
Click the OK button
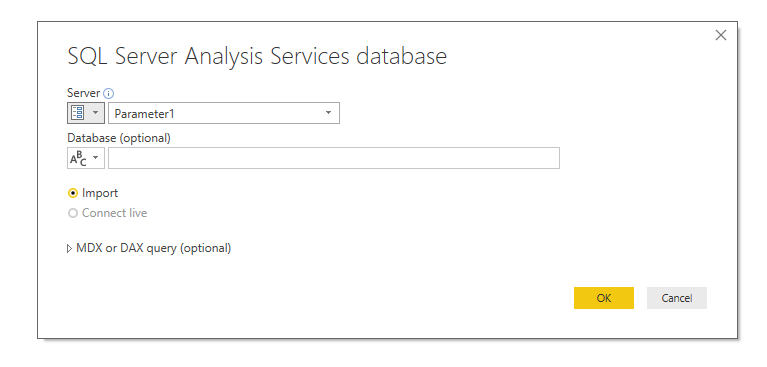[604, 298]
